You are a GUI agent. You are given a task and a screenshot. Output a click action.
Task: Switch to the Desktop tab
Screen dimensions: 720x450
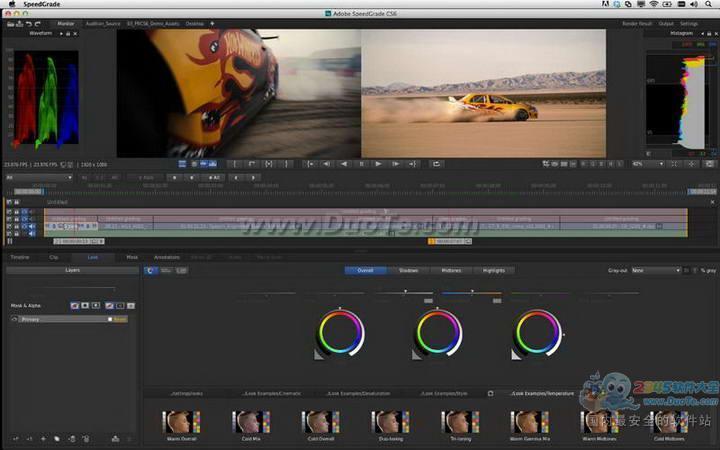click(x=195, y=23)
